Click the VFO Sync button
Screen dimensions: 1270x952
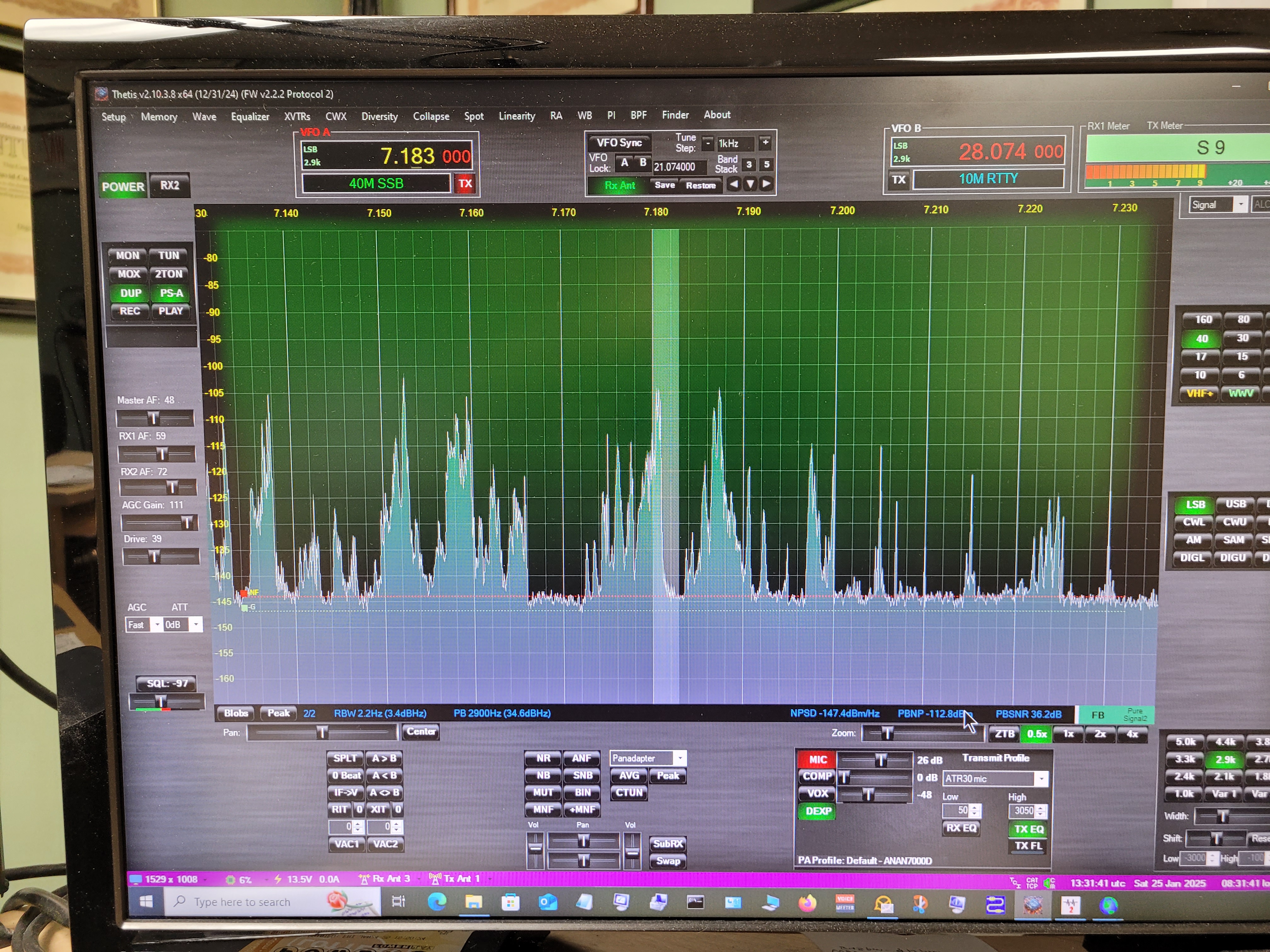(x=619, y=142)
